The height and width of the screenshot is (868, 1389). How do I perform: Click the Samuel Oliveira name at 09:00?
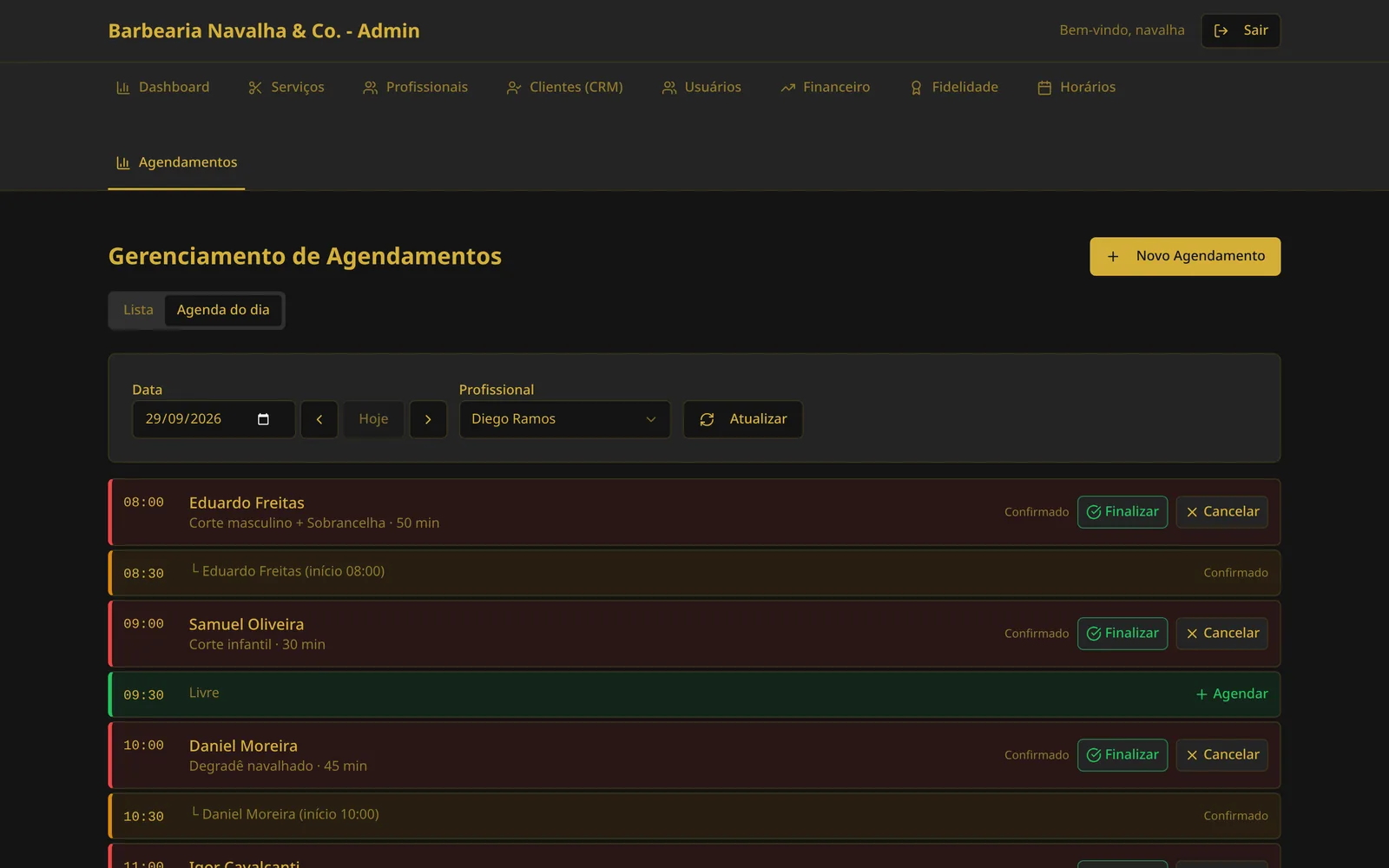pyautogui.click(x=247, y=624)
